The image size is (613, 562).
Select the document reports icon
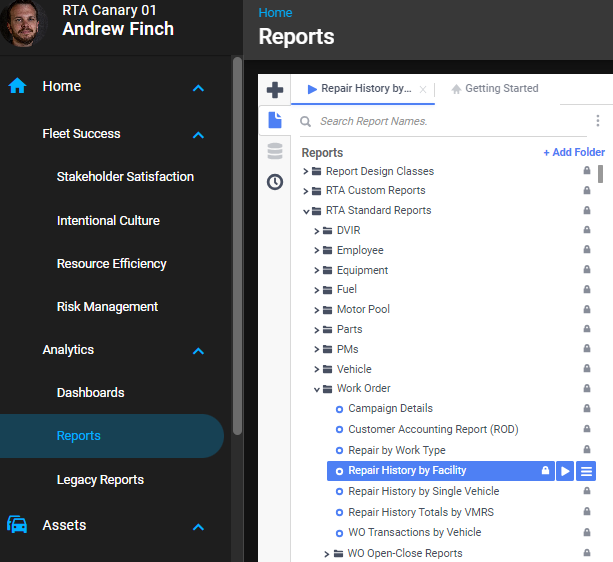(x=275, y=120)
